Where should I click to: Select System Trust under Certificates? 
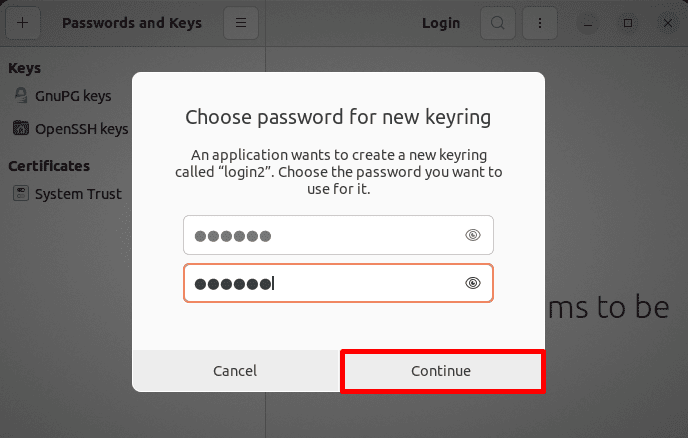tap(78, 194)
